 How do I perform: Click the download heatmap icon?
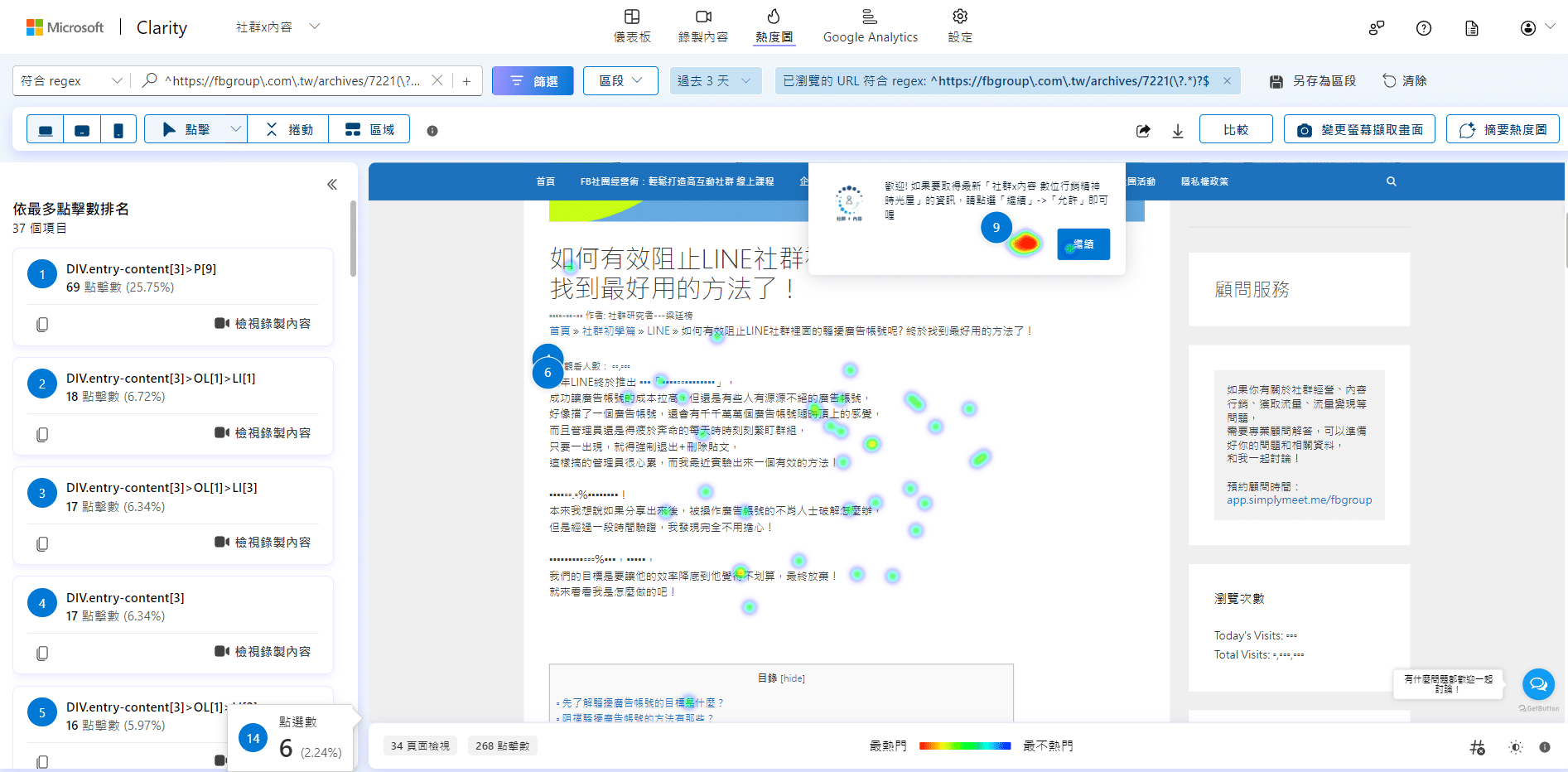pyautogui.click(x=1178, y=130)
